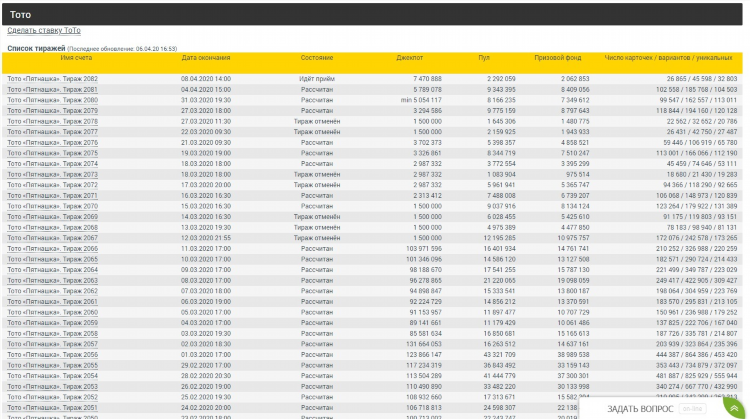Select 'Рассчитан' status of Тираж 2081
This screenshot has height=419, width=750.
(x=317, y=89)
